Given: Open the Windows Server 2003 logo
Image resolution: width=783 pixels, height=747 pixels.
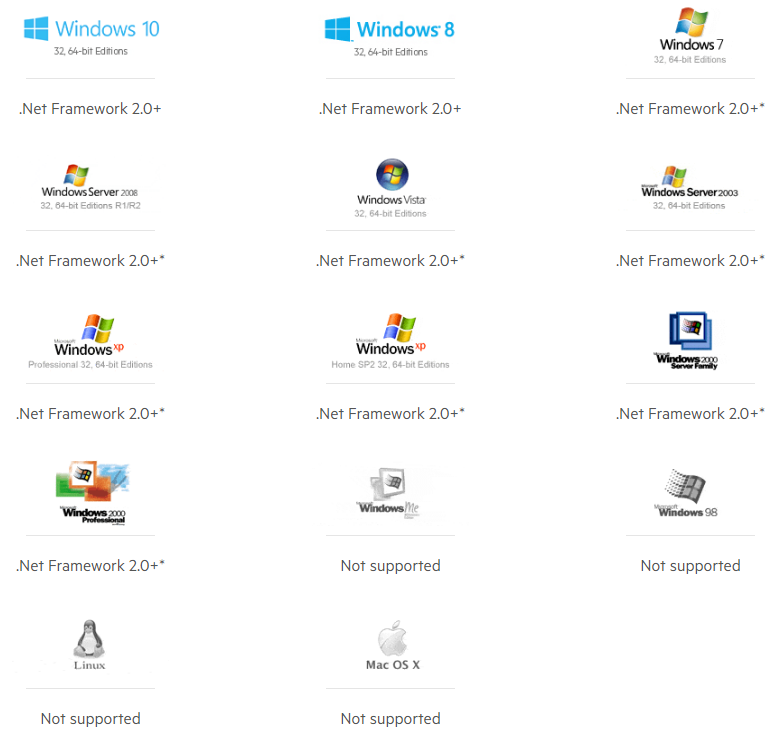Looking at the screenshot, I should 690,182.
